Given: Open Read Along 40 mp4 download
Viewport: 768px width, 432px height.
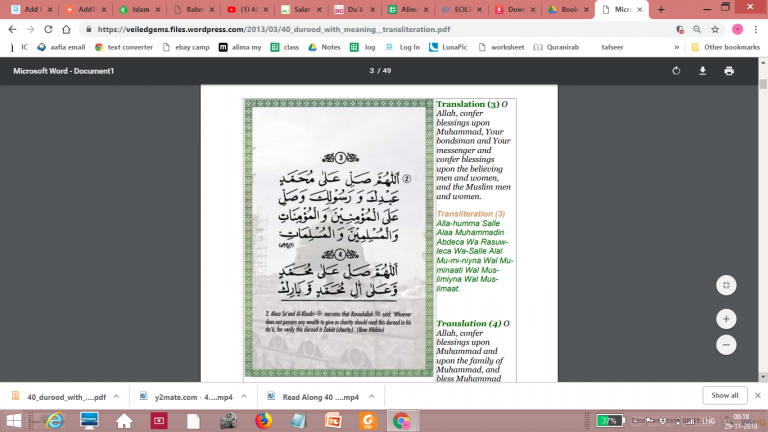Looking at the screenshot, I should click(x=314, y=396).
